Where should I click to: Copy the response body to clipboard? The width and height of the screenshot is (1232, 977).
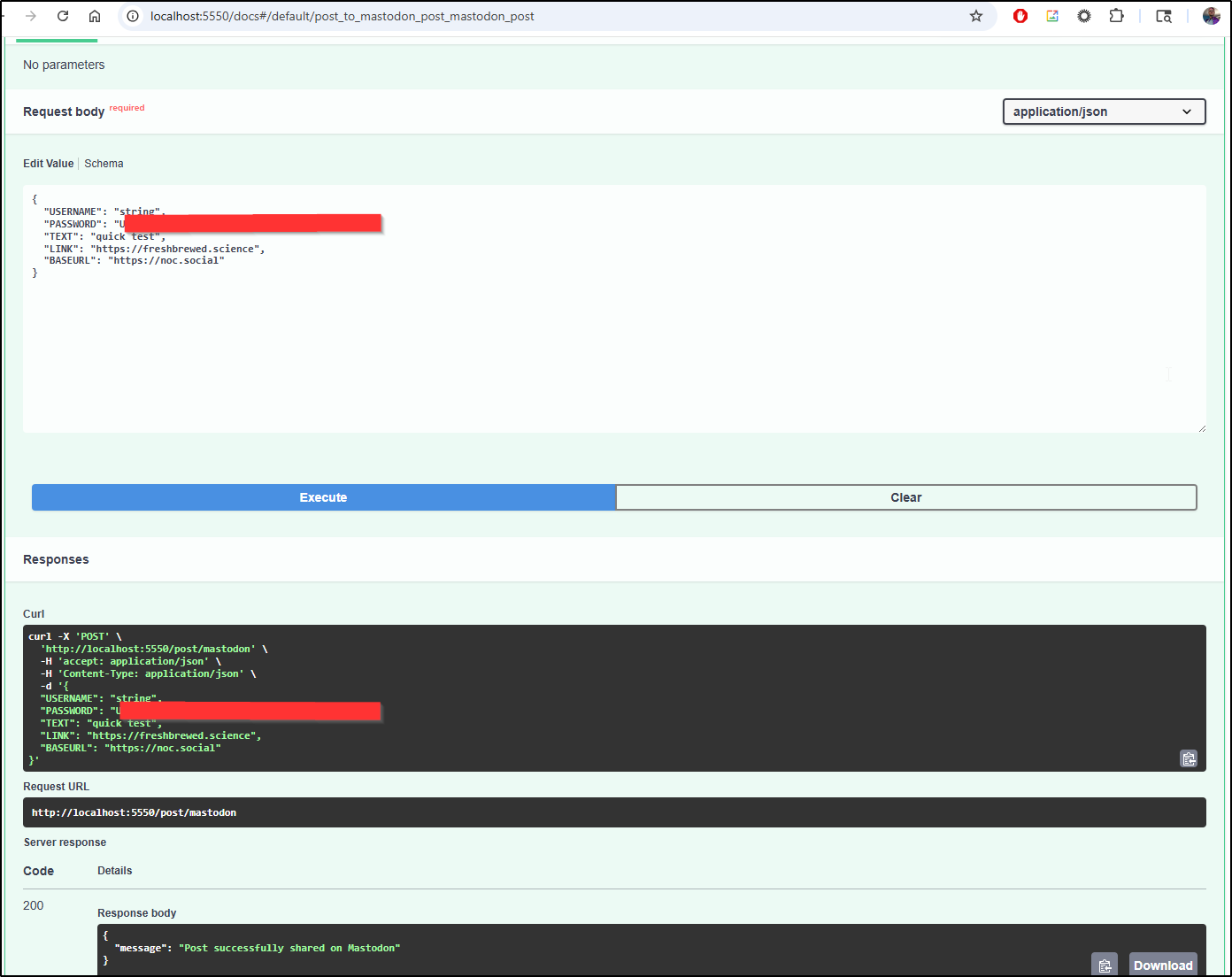click(1104, 965)
